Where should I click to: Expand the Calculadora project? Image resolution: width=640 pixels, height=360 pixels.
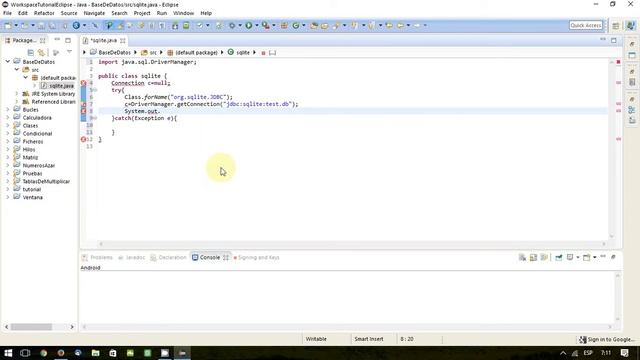coord(8,118)
